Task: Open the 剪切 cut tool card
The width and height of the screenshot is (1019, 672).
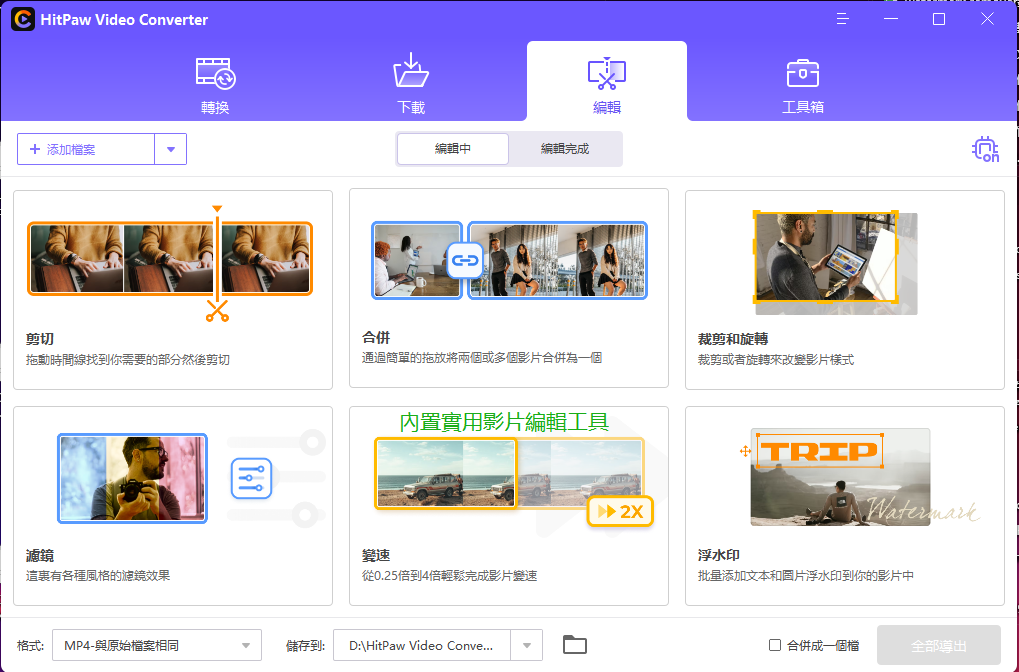Action: click(173, 290)
